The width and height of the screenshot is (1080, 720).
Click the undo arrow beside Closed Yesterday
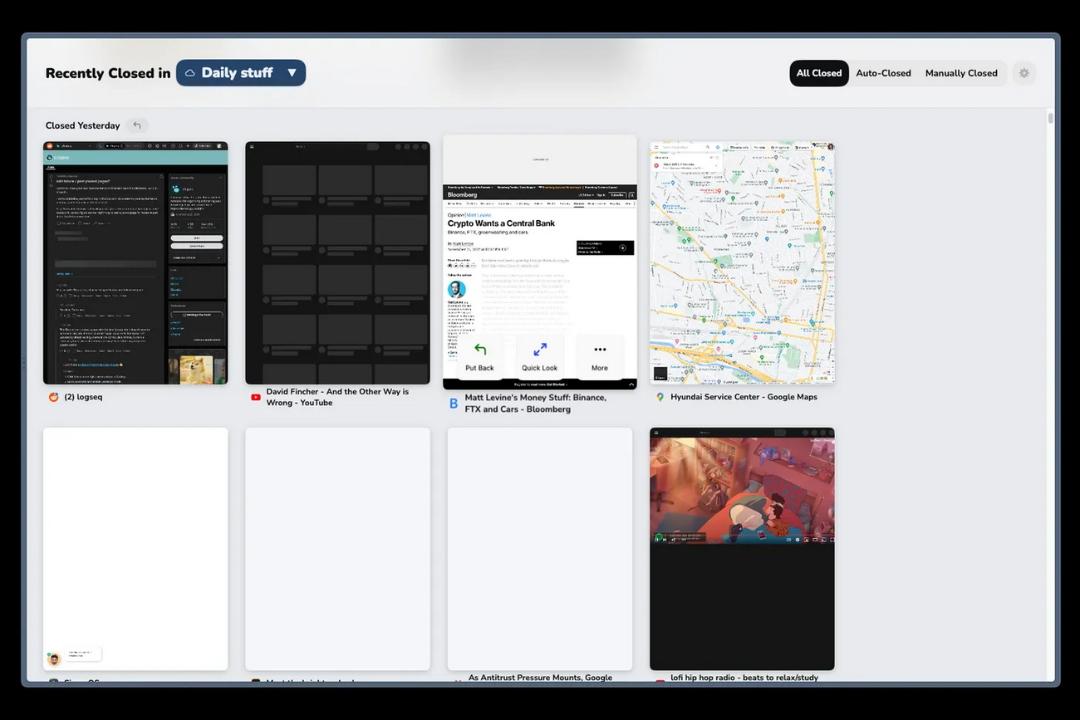coord(137,125)
